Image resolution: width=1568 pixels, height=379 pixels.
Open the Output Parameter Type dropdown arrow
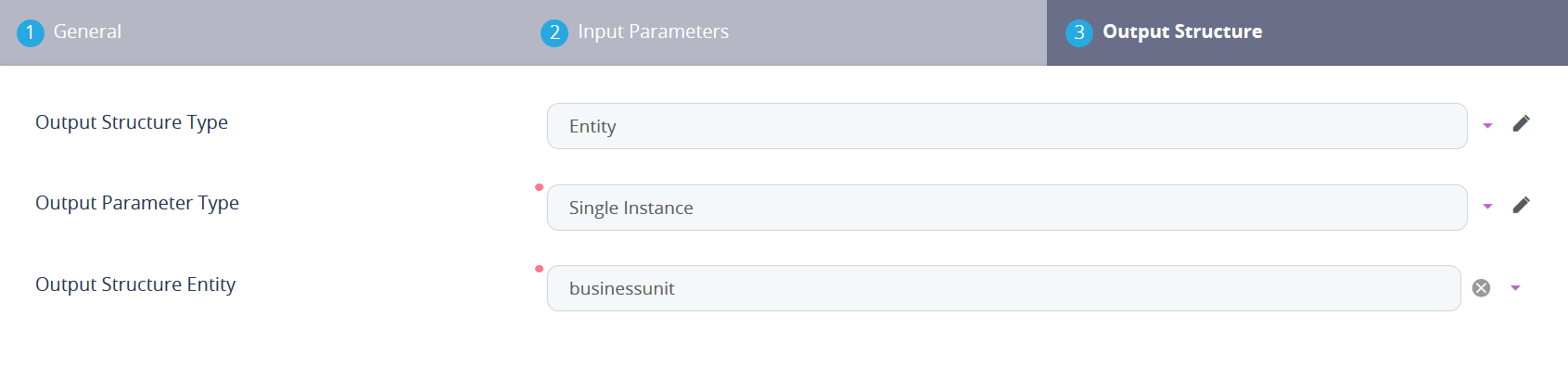pyautogui.click(x=1487, y=207)
